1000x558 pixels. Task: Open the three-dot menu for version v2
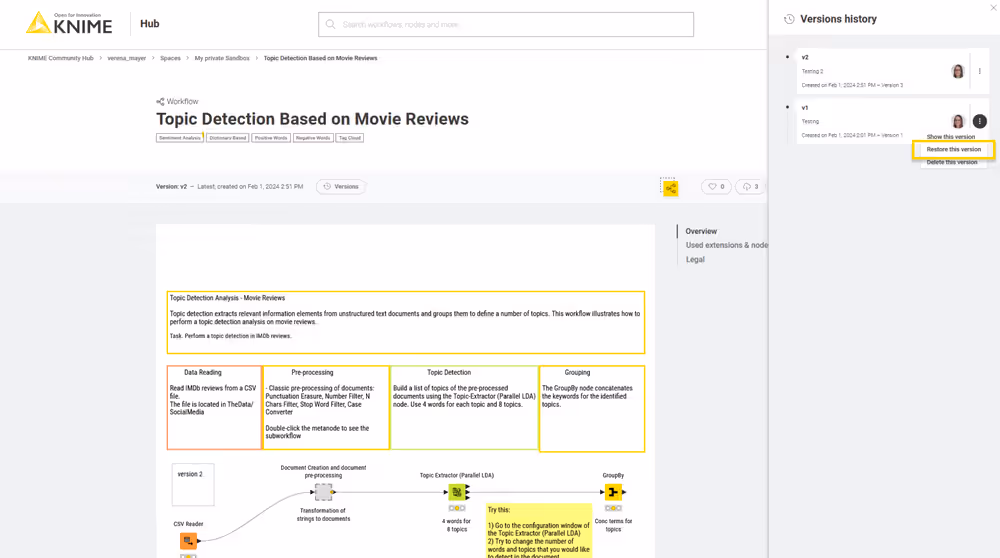pyautogui.click(x=980, y=72)
